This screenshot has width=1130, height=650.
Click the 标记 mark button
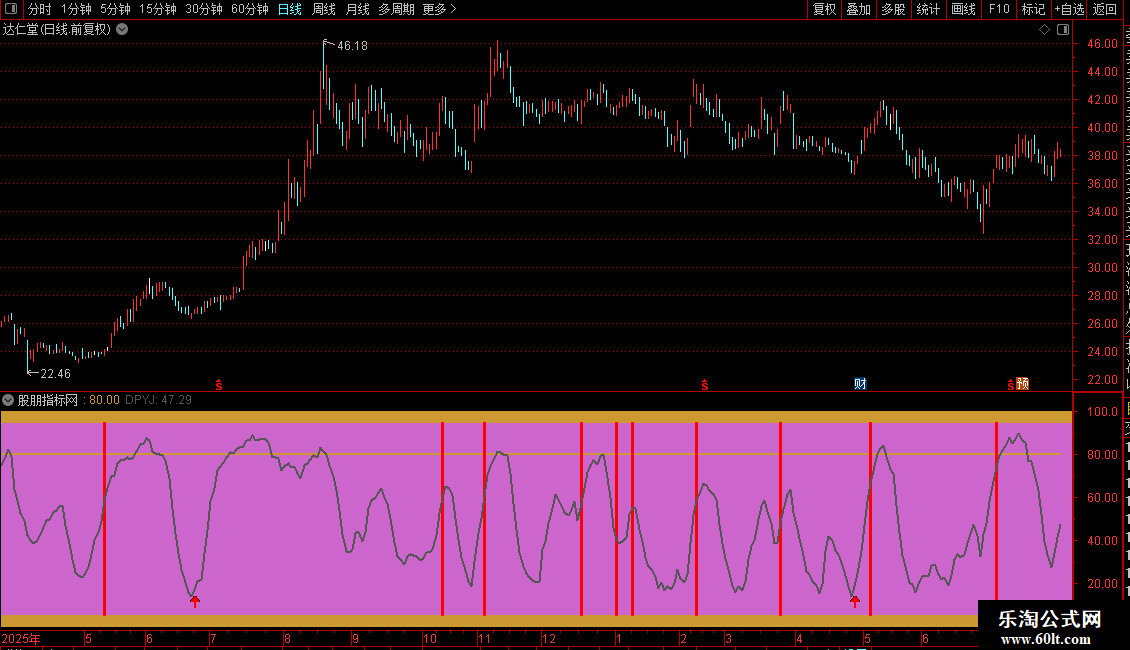point(1033,9)
